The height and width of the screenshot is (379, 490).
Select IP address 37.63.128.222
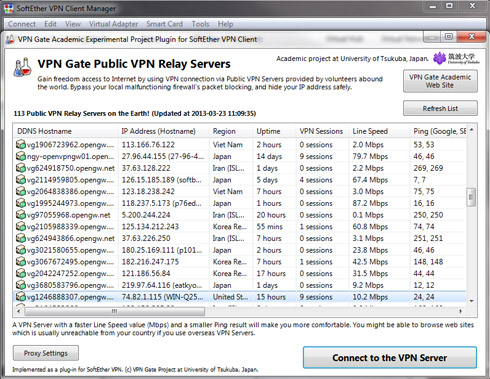tap(146, 168)
